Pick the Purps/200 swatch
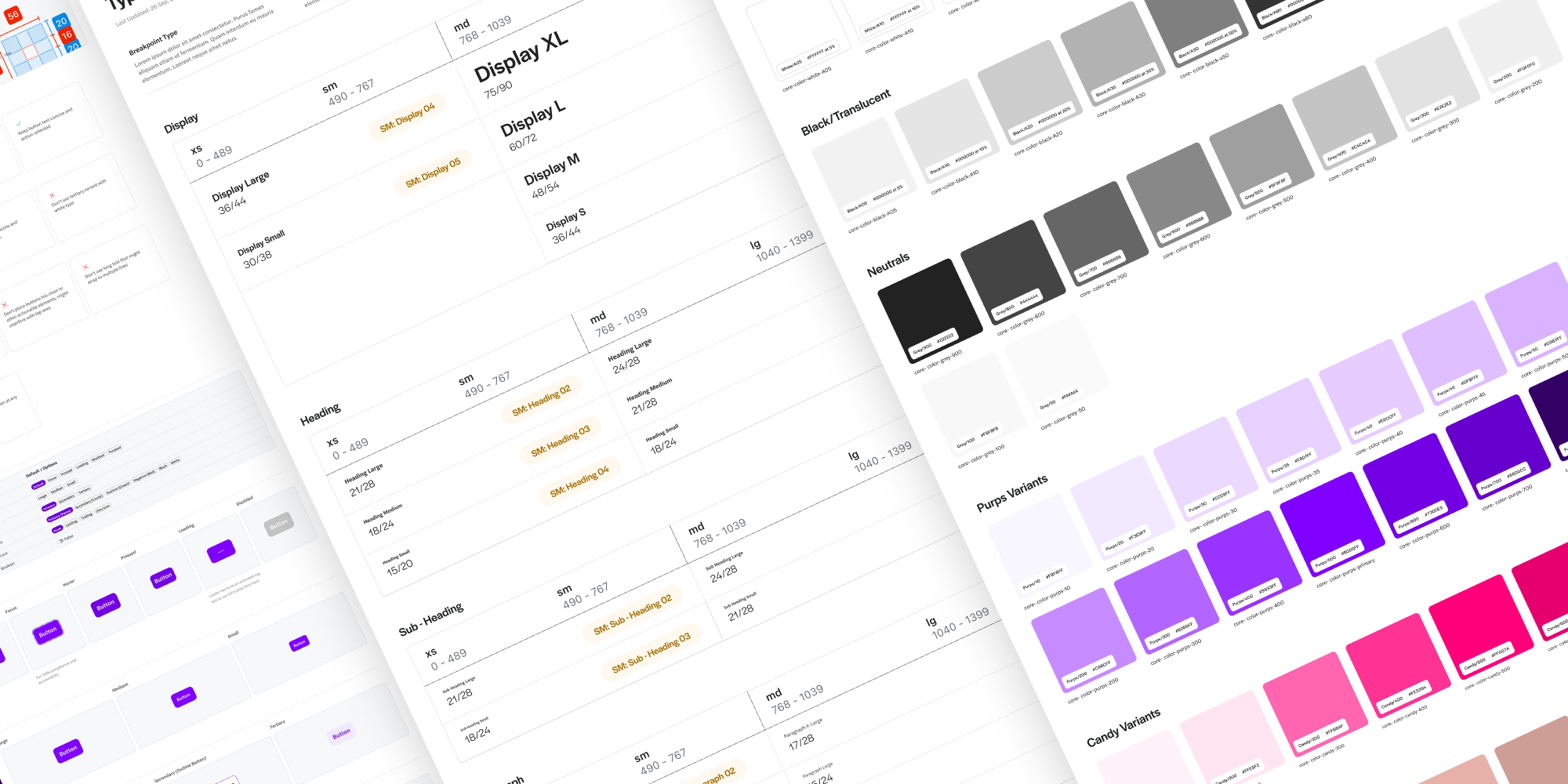 tap(1083, 639)
